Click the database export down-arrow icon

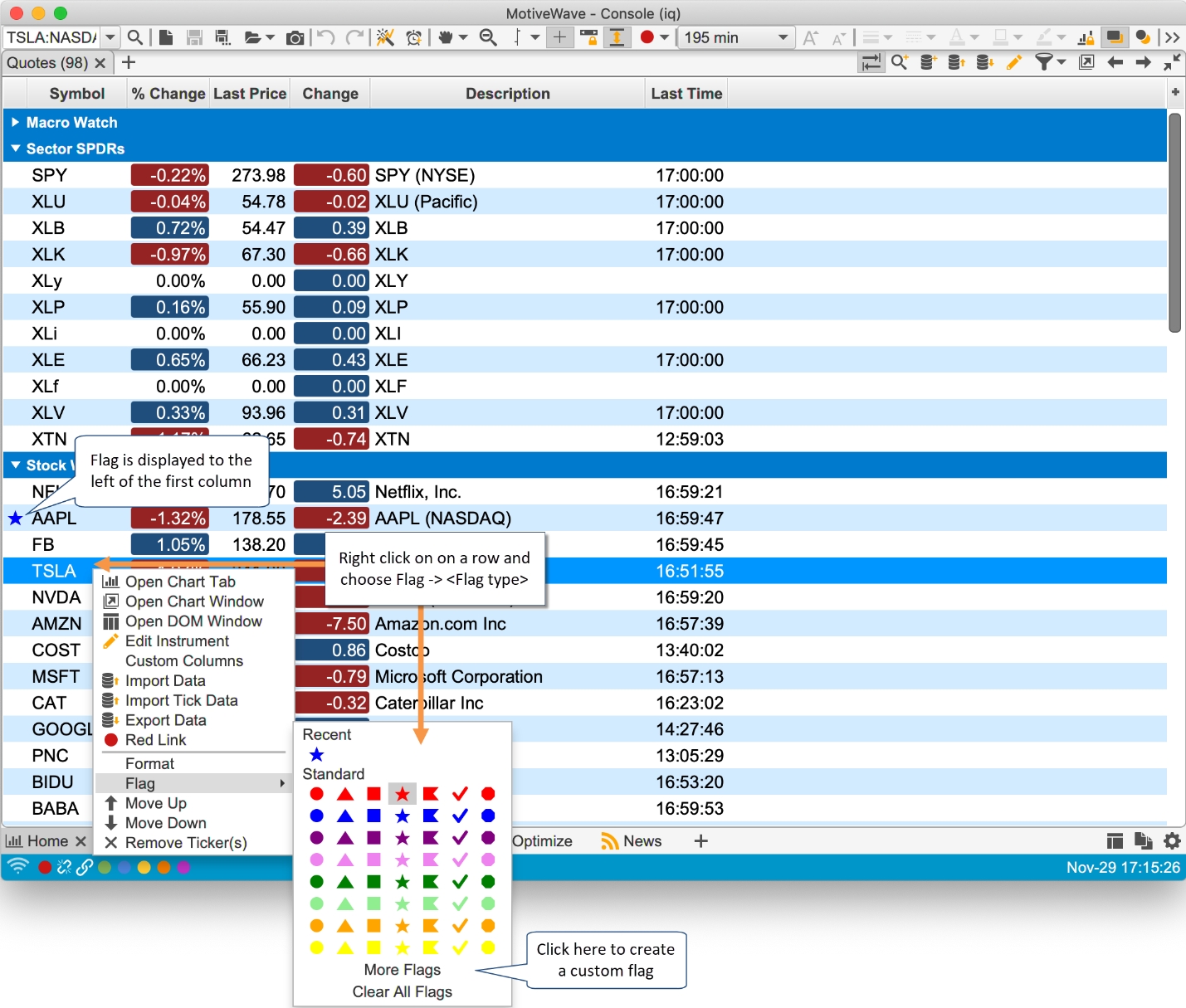(x=985, y=62)
